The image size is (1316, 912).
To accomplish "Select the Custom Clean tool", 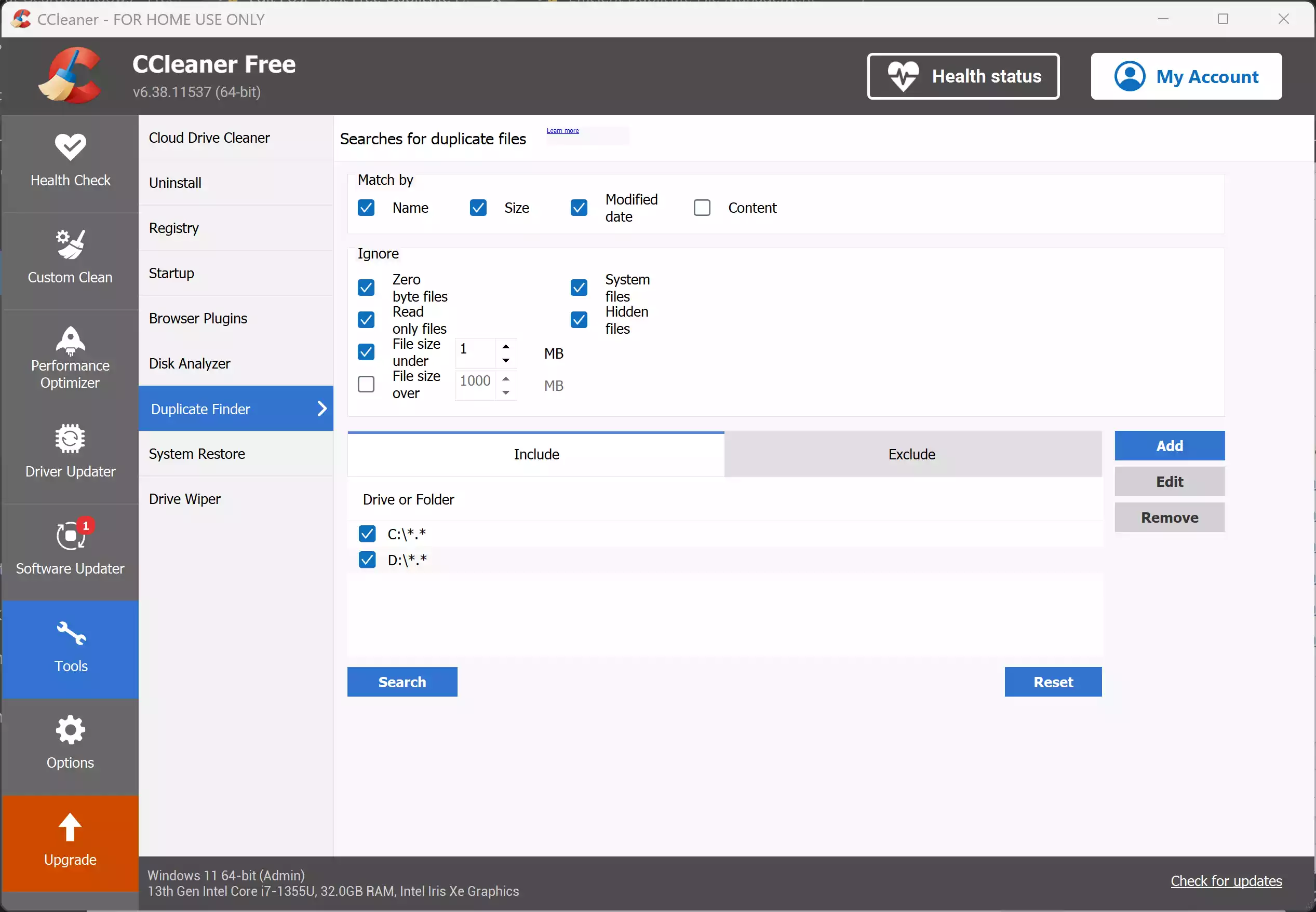I will [x=70, y=257].
